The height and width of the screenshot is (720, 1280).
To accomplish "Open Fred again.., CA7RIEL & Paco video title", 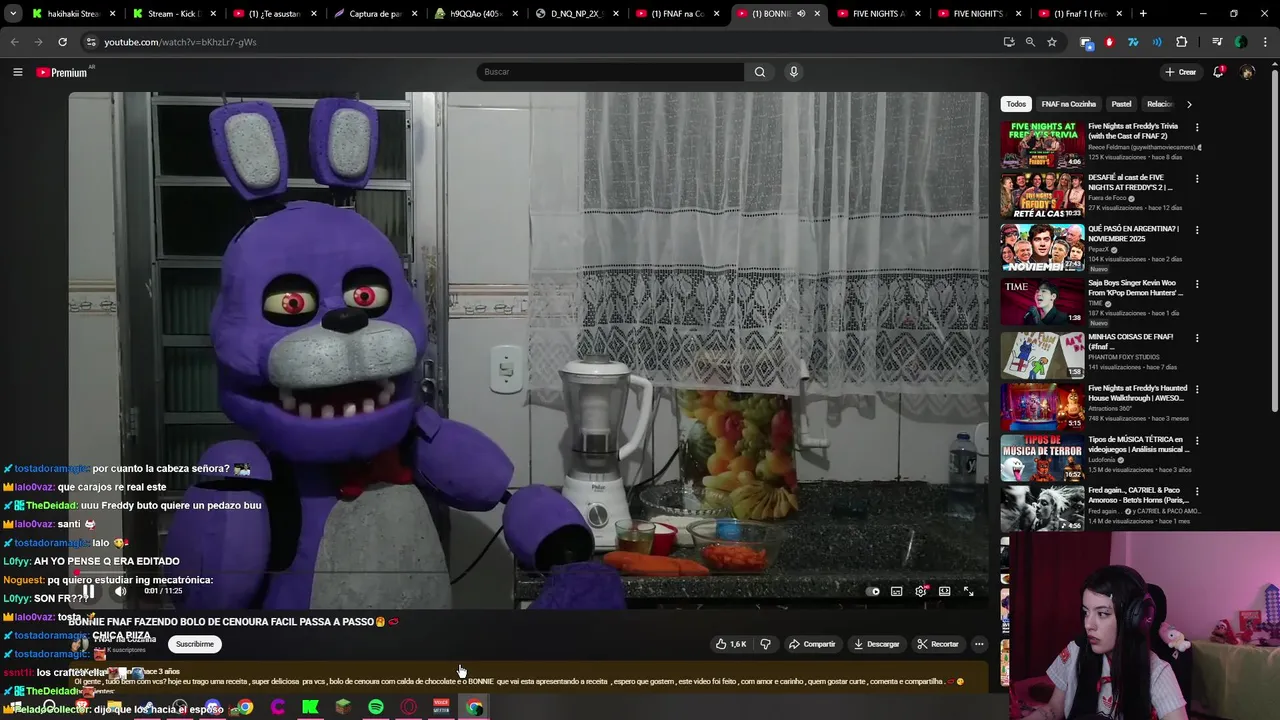I will click(x=1138, y=495).
